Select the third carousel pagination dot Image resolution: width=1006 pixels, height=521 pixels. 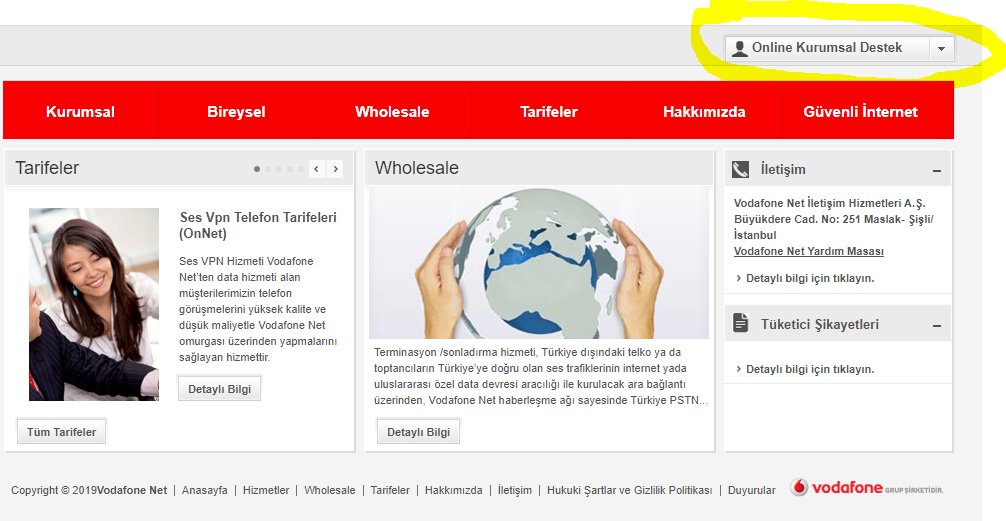pyautogui.click(x=278, y=169)
